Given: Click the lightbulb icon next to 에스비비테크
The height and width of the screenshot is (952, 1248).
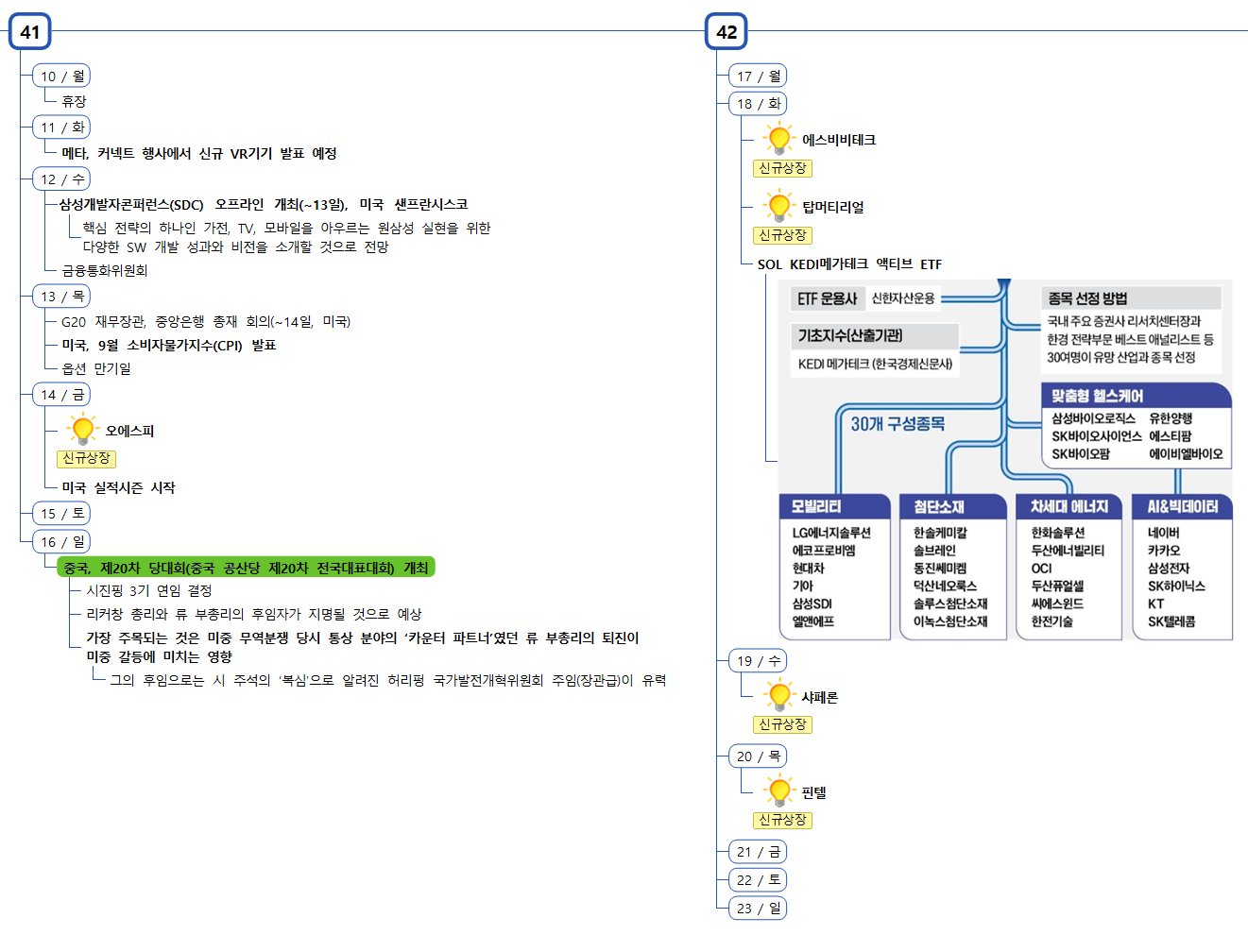Looking at the screenshot, I should tap(778, 139).
